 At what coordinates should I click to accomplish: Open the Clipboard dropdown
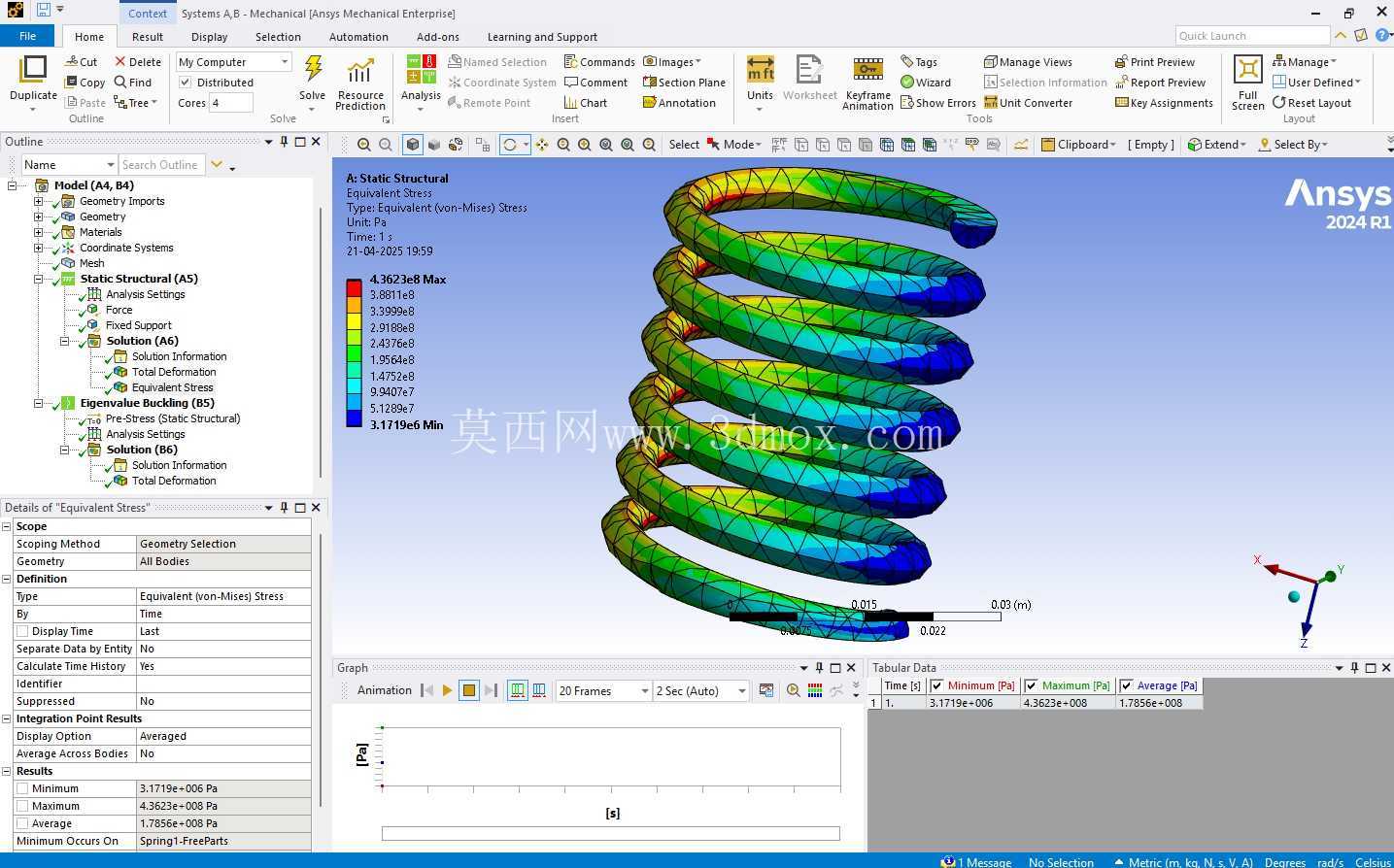pos(1078,145)
